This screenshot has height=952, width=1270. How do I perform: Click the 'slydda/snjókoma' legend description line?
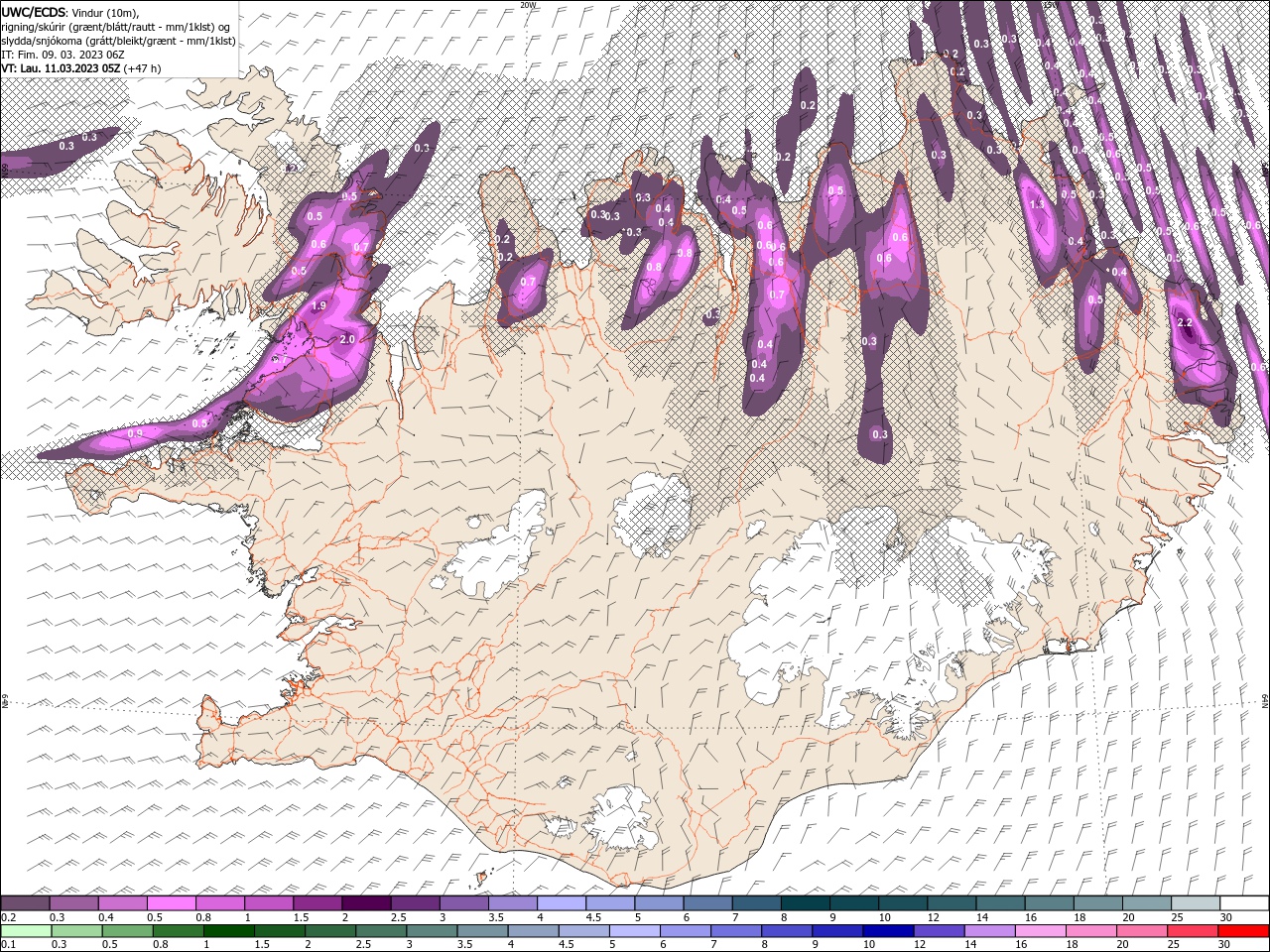click(119, 41)
